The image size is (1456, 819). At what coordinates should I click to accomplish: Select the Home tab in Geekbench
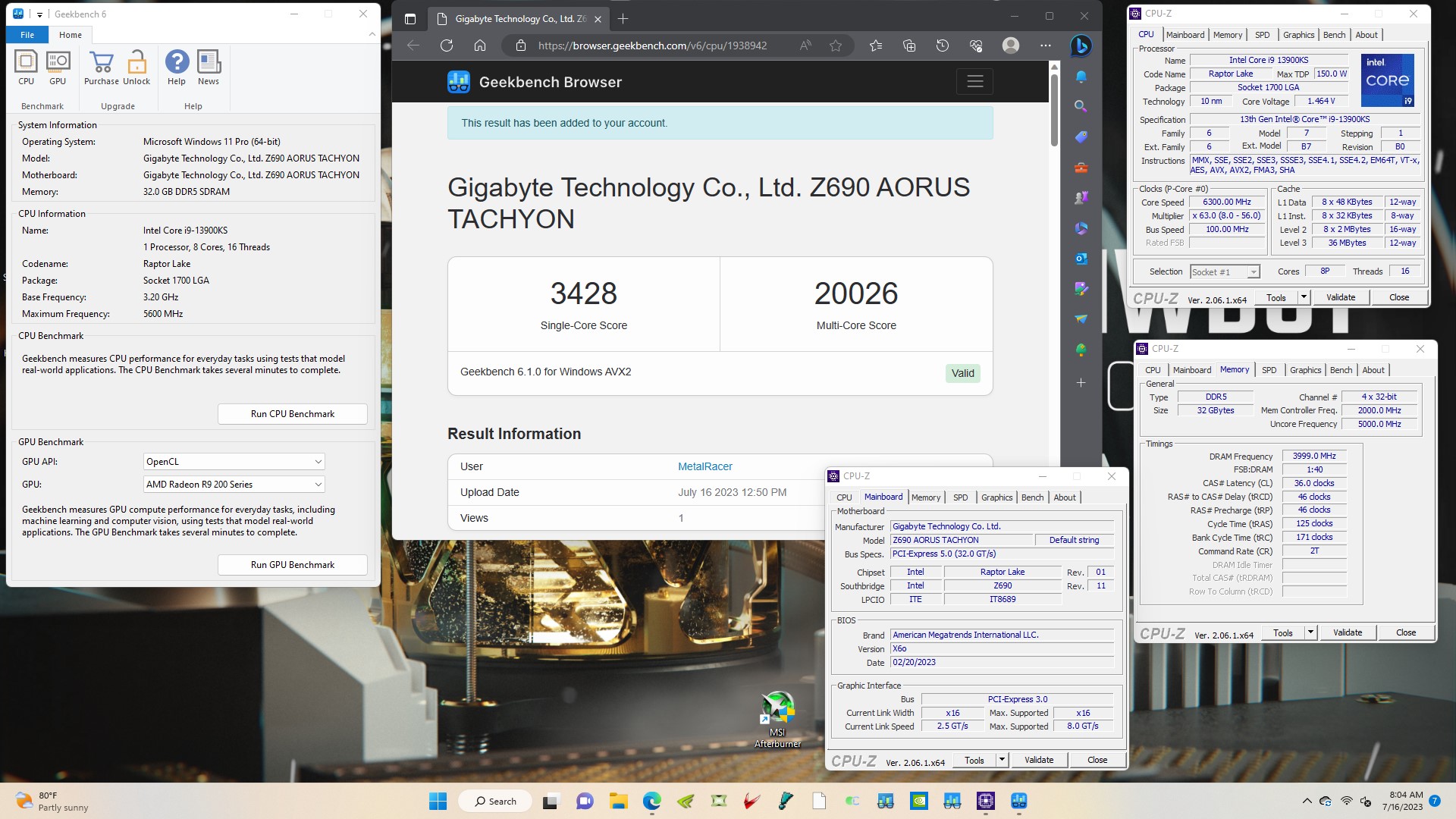(71, 35)
